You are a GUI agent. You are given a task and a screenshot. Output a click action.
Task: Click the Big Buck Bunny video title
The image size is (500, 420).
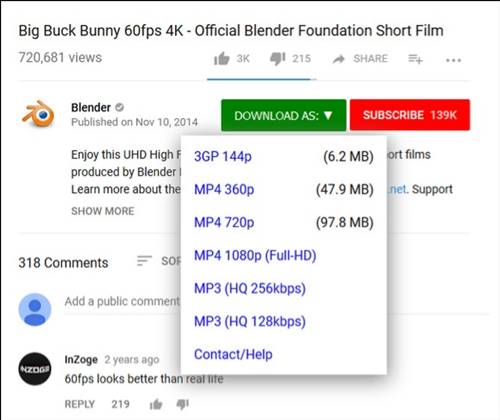click(231, 31)
